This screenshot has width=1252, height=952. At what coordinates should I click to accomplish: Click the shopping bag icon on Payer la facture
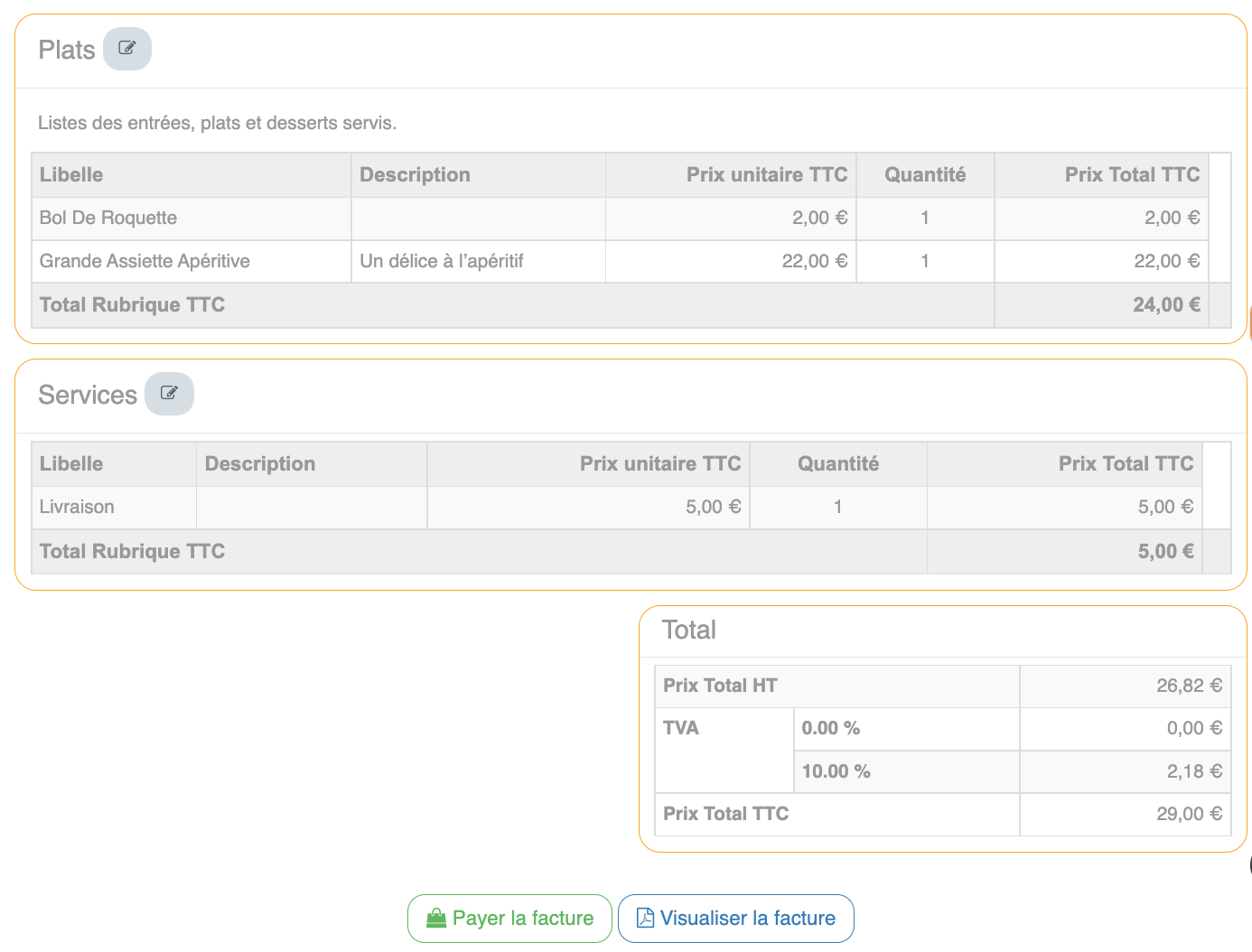(436, 919)
